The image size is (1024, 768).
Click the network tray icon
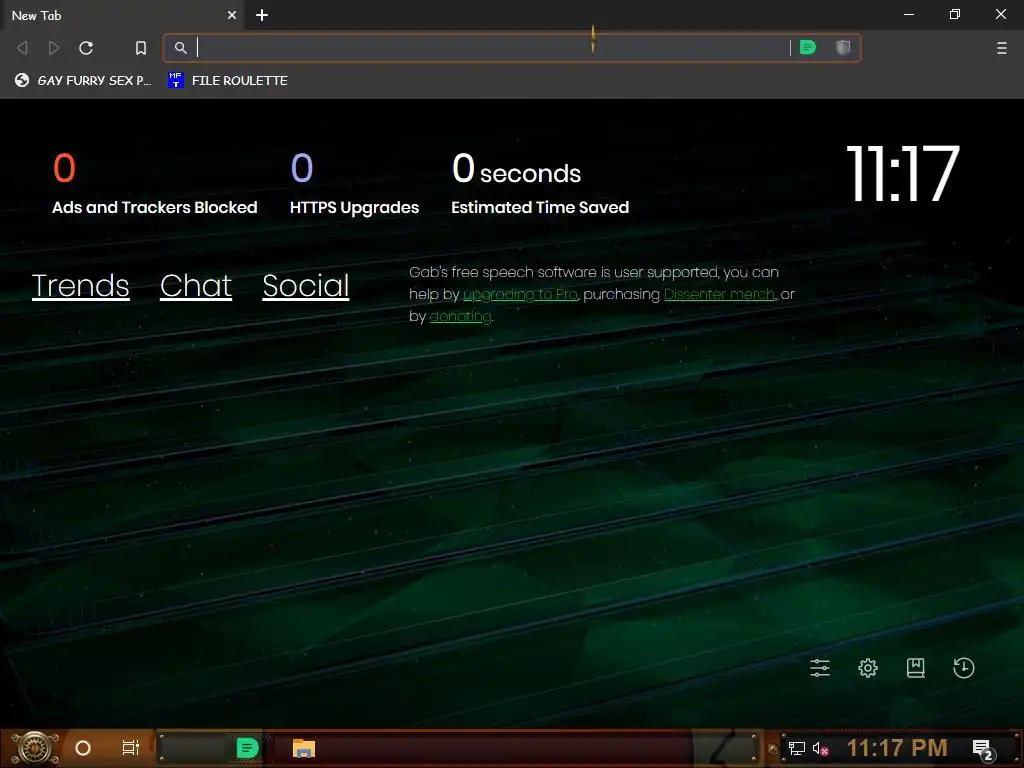coord(797,748)
